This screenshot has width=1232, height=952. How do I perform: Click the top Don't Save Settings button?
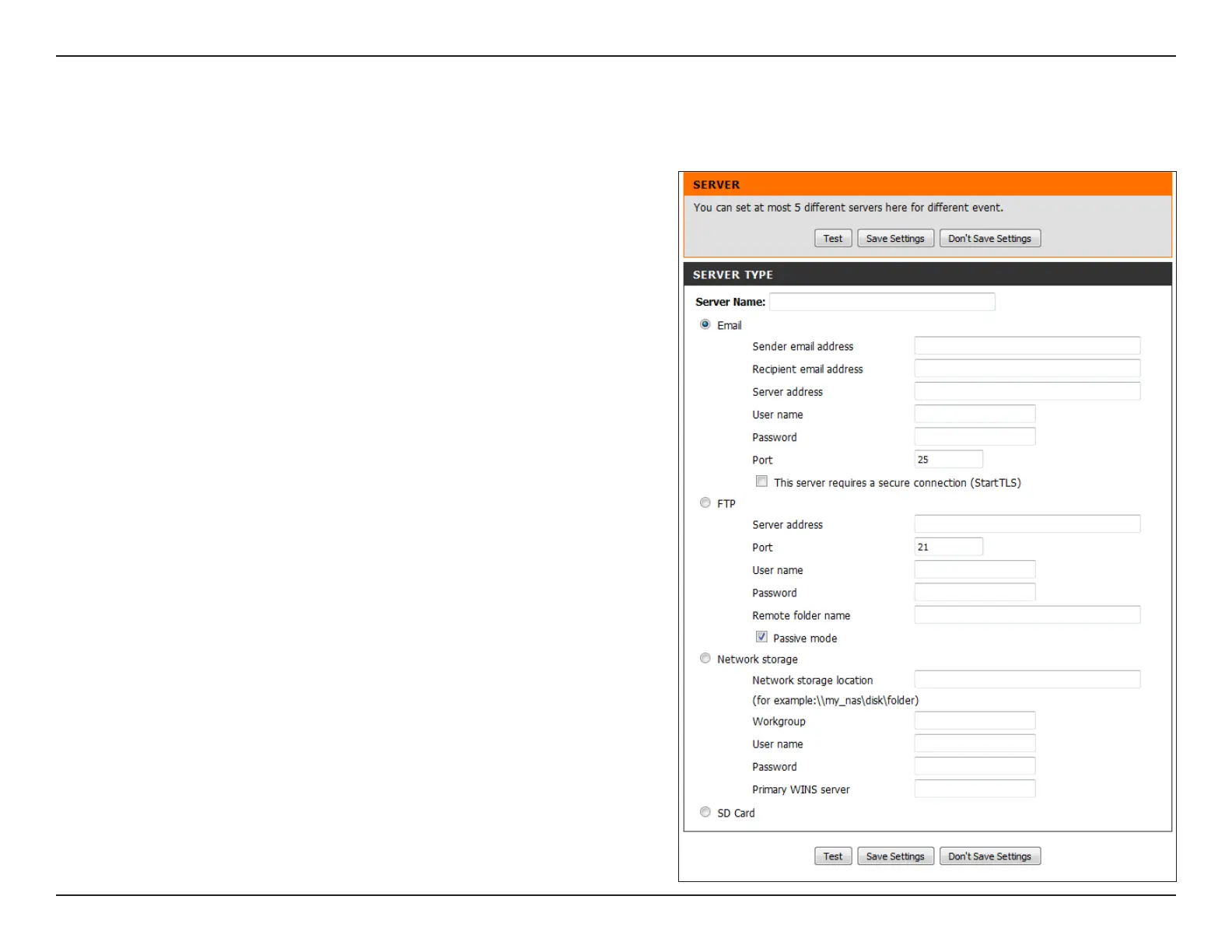tap(990, 239)
